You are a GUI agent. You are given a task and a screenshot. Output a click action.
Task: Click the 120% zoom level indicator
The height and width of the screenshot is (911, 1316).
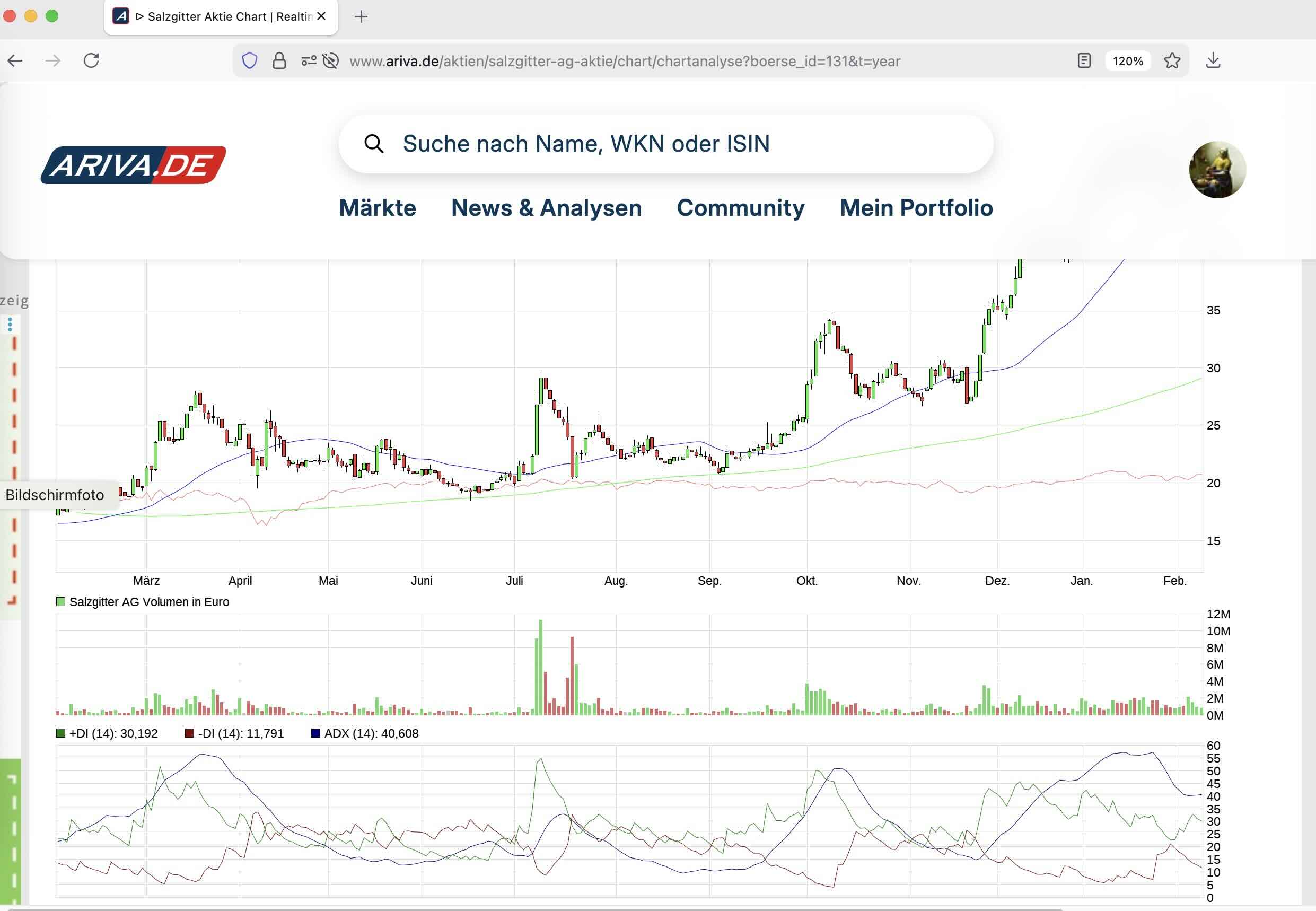(x=1127, y=60)
